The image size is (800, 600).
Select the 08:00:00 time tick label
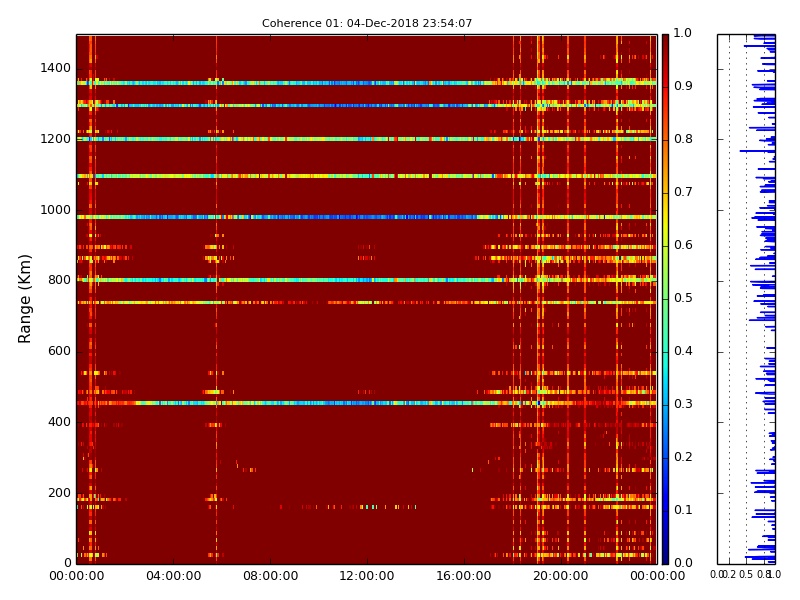pos(270,577)
